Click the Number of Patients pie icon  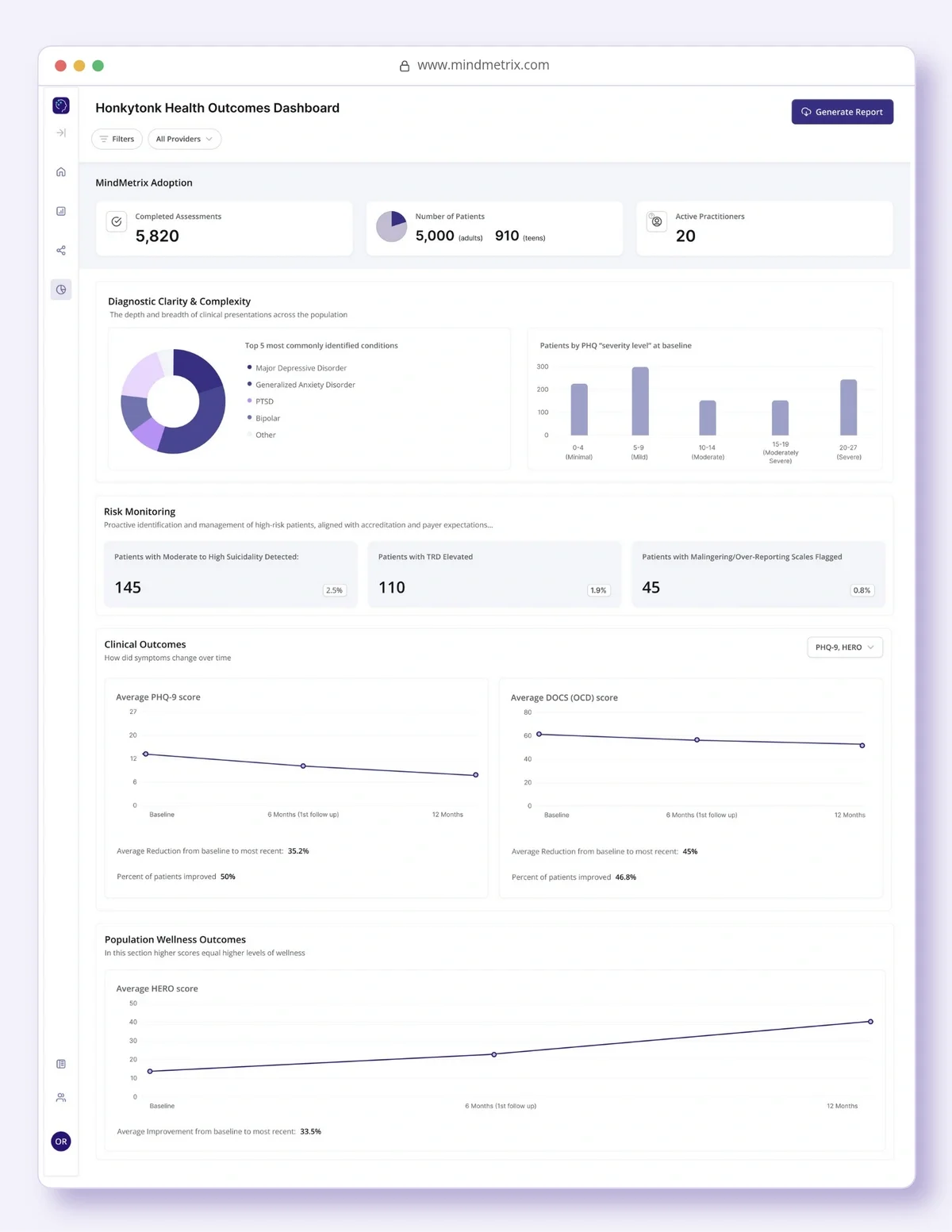click(x=391, y=227)
